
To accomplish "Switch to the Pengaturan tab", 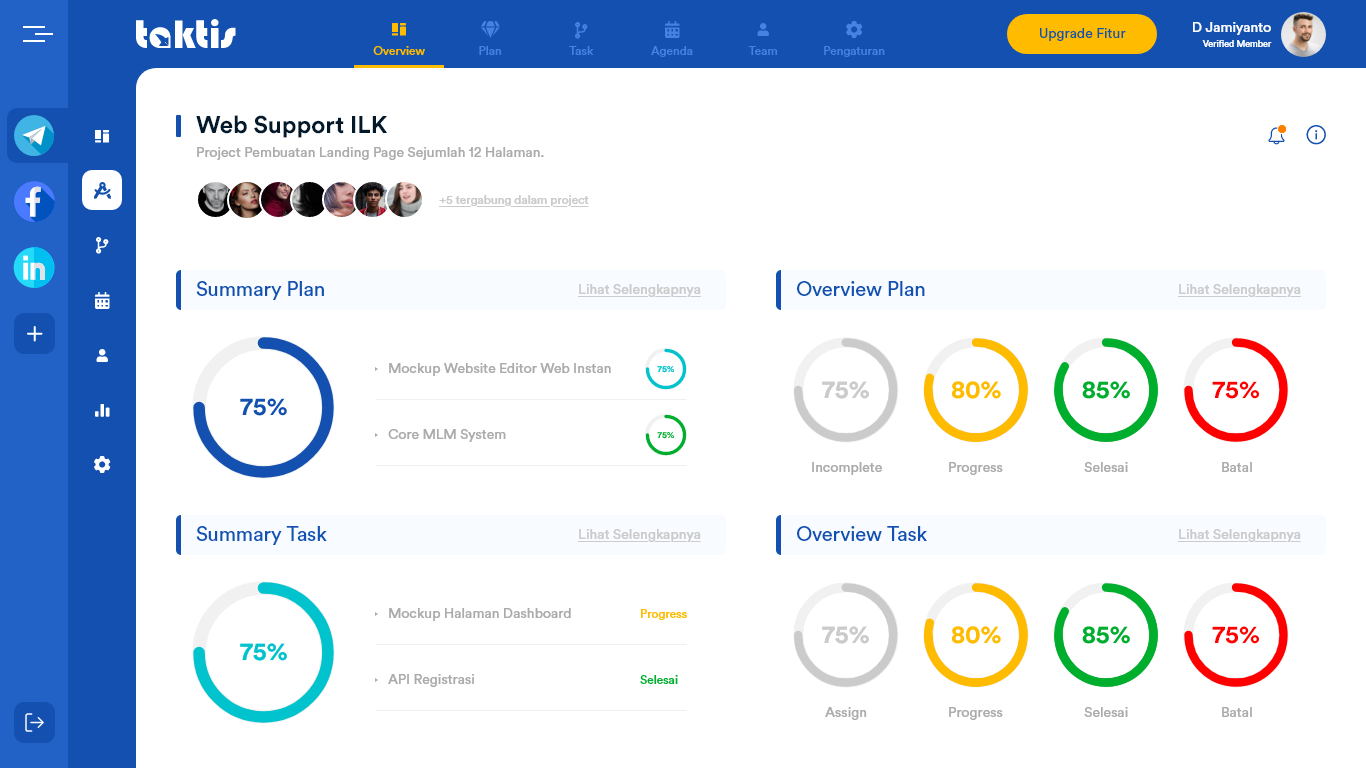I will 854,40.
